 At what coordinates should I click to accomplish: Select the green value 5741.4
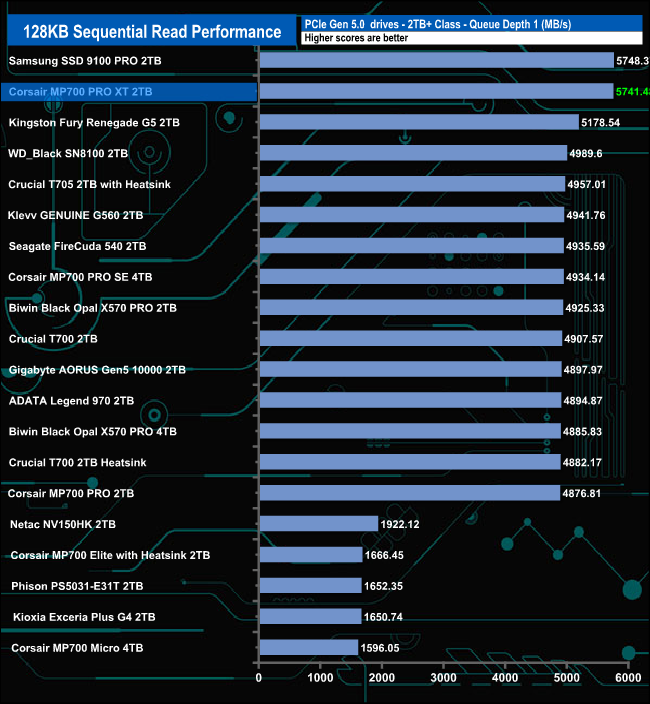coord(632,92)
